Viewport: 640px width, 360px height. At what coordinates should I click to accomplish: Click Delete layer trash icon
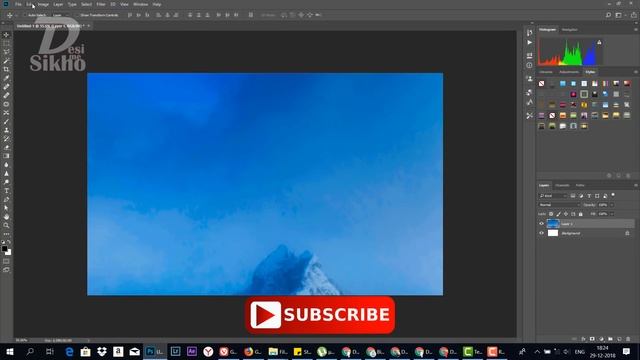click(628, 339)
